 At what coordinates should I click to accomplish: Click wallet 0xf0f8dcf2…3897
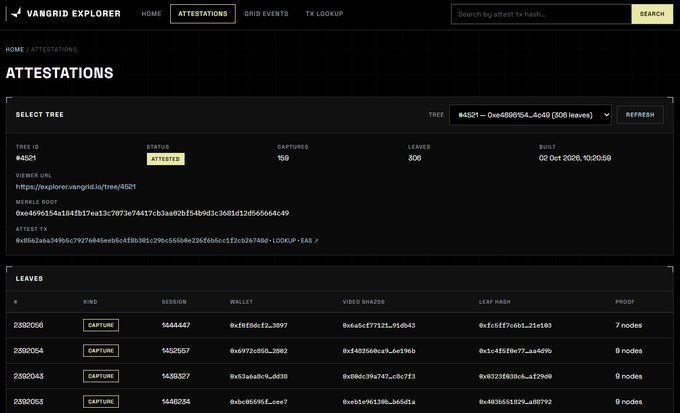coord(258,325)
